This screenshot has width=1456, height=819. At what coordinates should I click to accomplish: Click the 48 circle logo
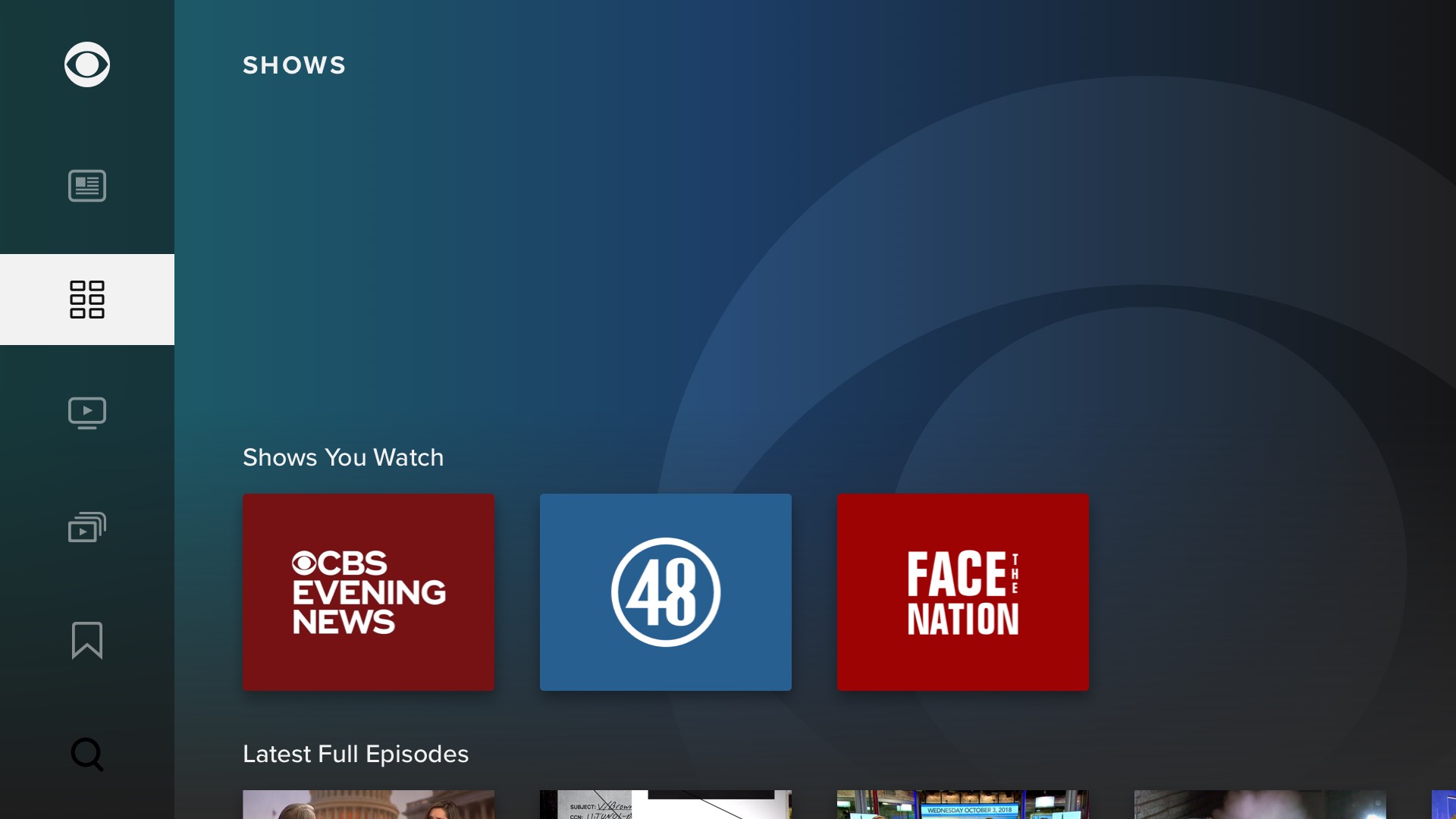click(666, 592)
